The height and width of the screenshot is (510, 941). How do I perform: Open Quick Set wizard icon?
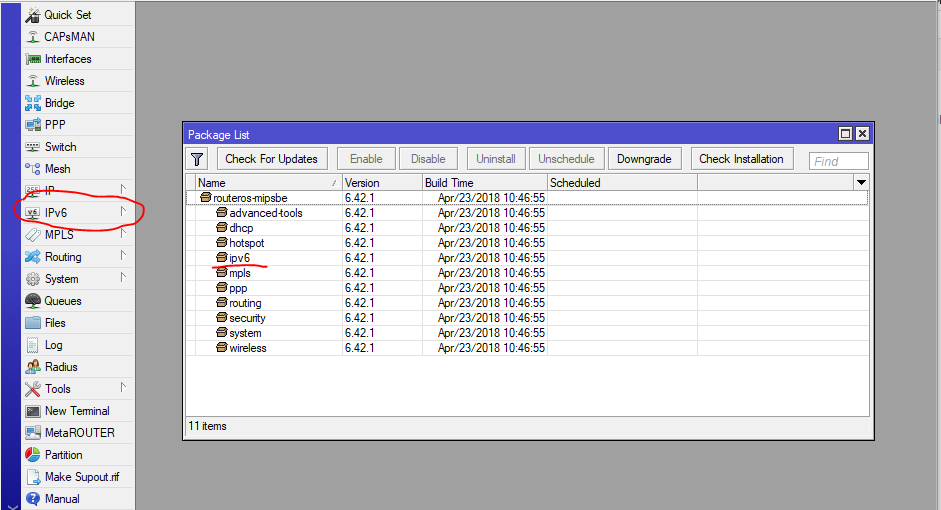point(33,15)
